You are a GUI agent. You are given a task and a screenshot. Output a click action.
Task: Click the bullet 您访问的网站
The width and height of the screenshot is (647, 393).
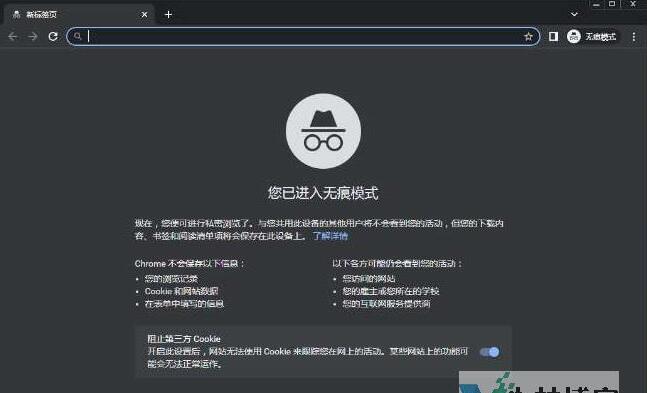[x=368, y=279]
